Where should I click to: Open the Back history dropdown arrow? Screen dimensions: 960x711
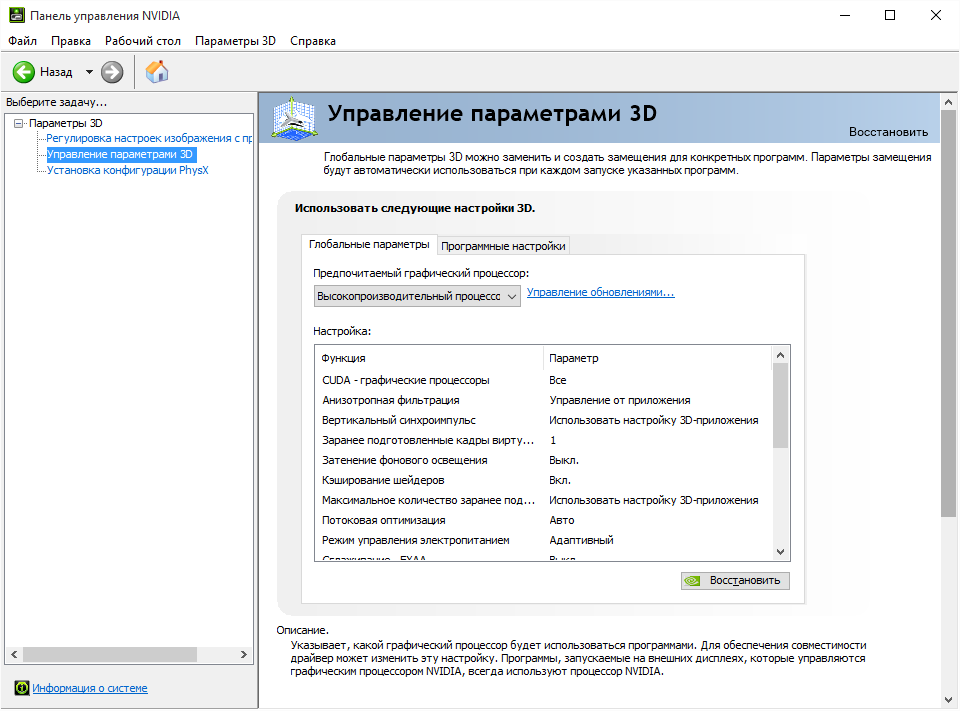tap(89, 72)
